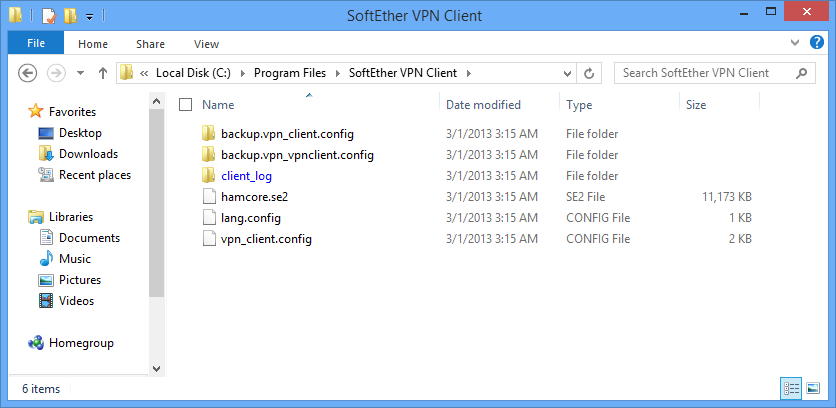Viewport: 836px width, 408px height.
Task: Open the File menu tab
Action: tap(36, 44)
